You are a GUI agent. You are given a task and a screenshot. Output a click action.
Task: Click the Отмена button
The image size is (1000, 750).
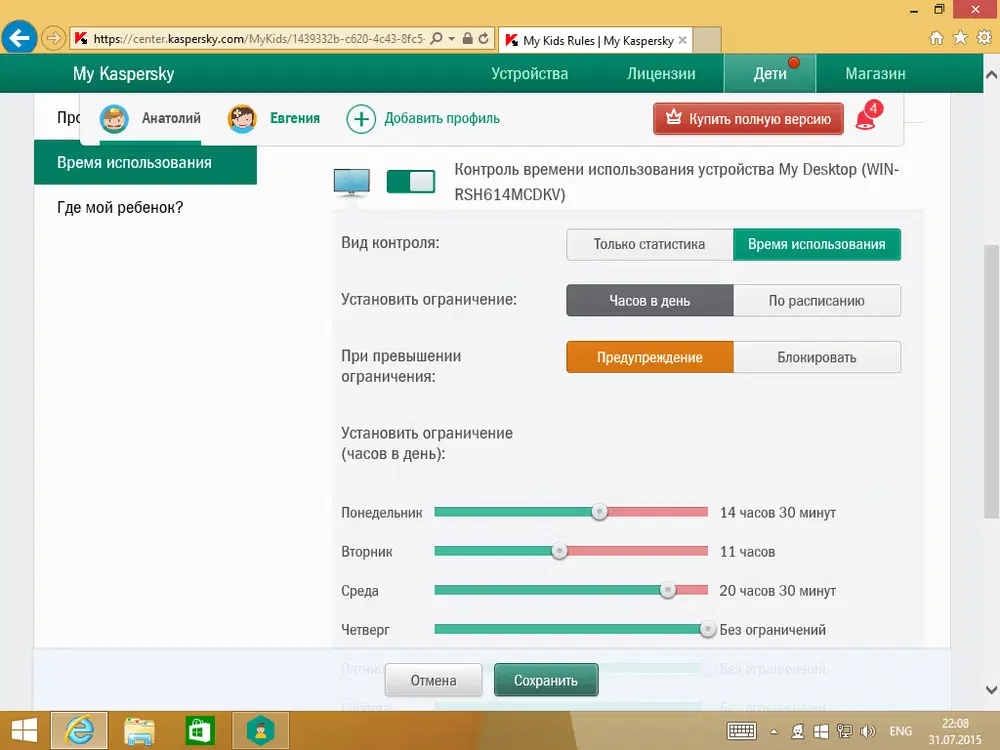[433, 680]
